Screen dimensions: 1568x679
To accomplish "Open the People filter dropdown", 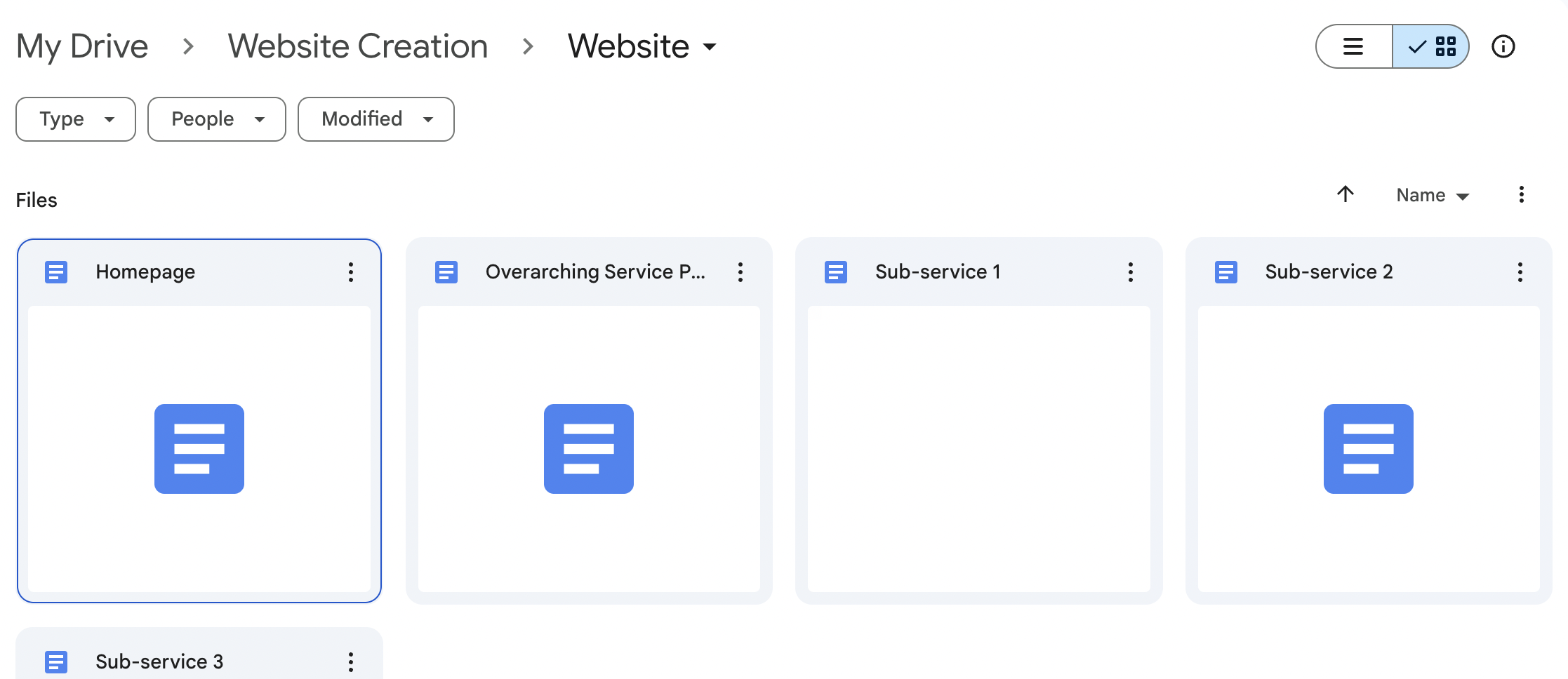I will [x=217, y=119].
